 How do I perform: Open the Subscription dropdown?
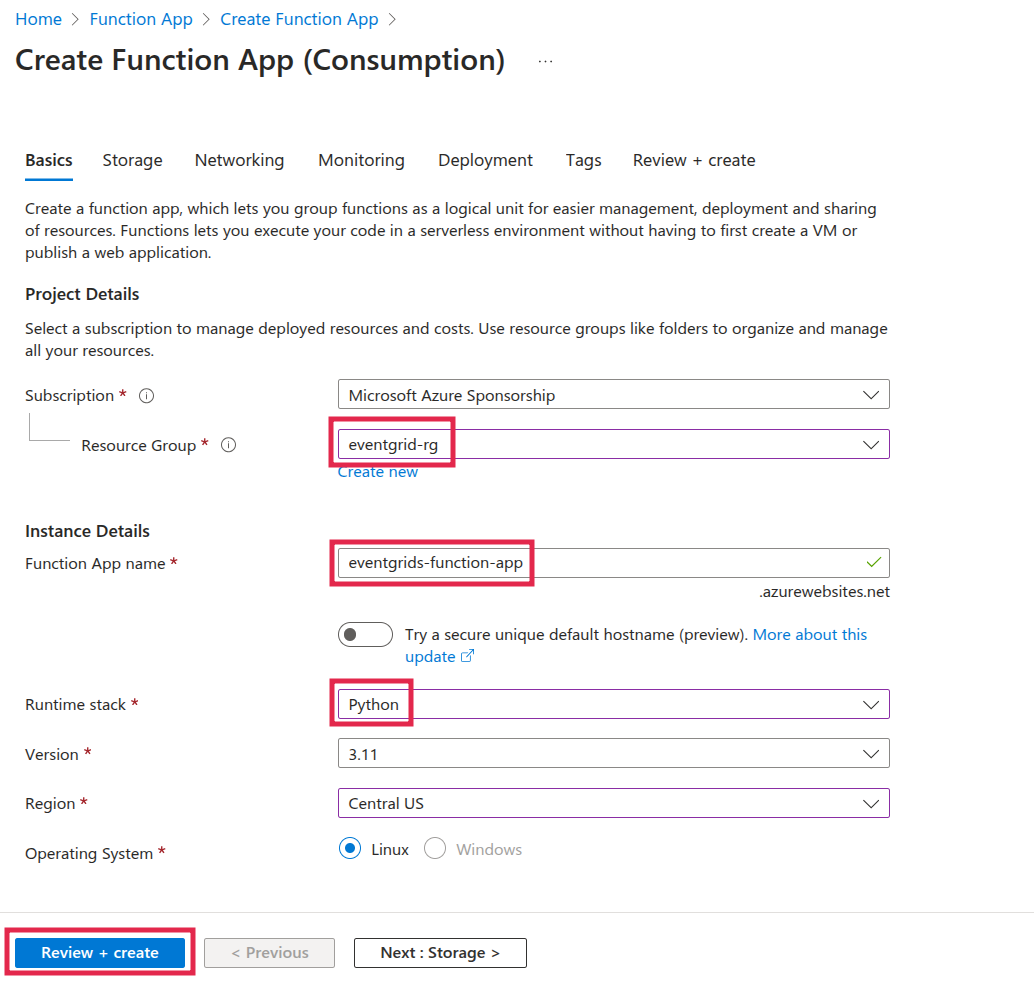[612, 395]
